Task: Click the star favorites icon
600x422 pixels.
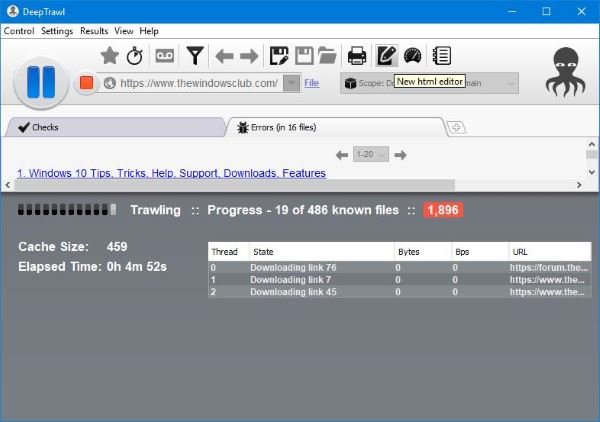Action: (110, 56)
